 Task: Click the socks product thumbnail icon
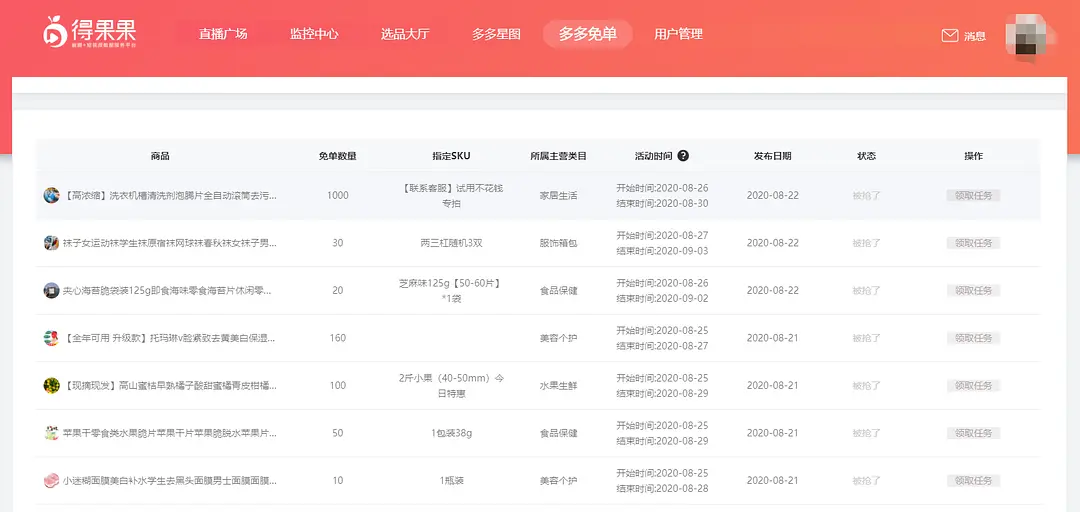coord(52,243)
